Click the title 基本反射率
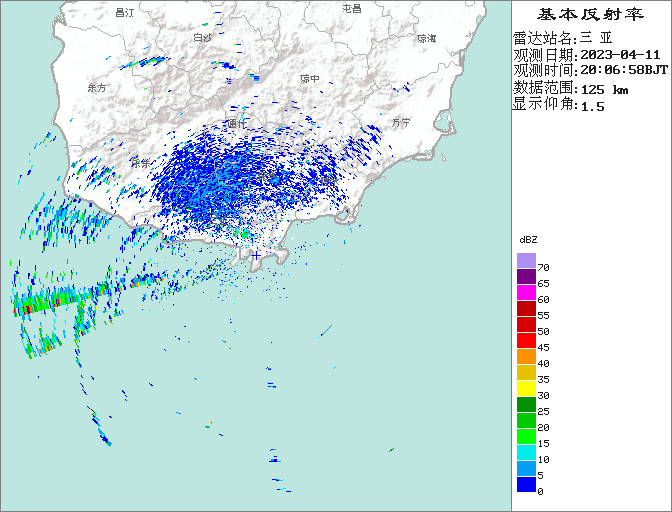 (590, 14)
